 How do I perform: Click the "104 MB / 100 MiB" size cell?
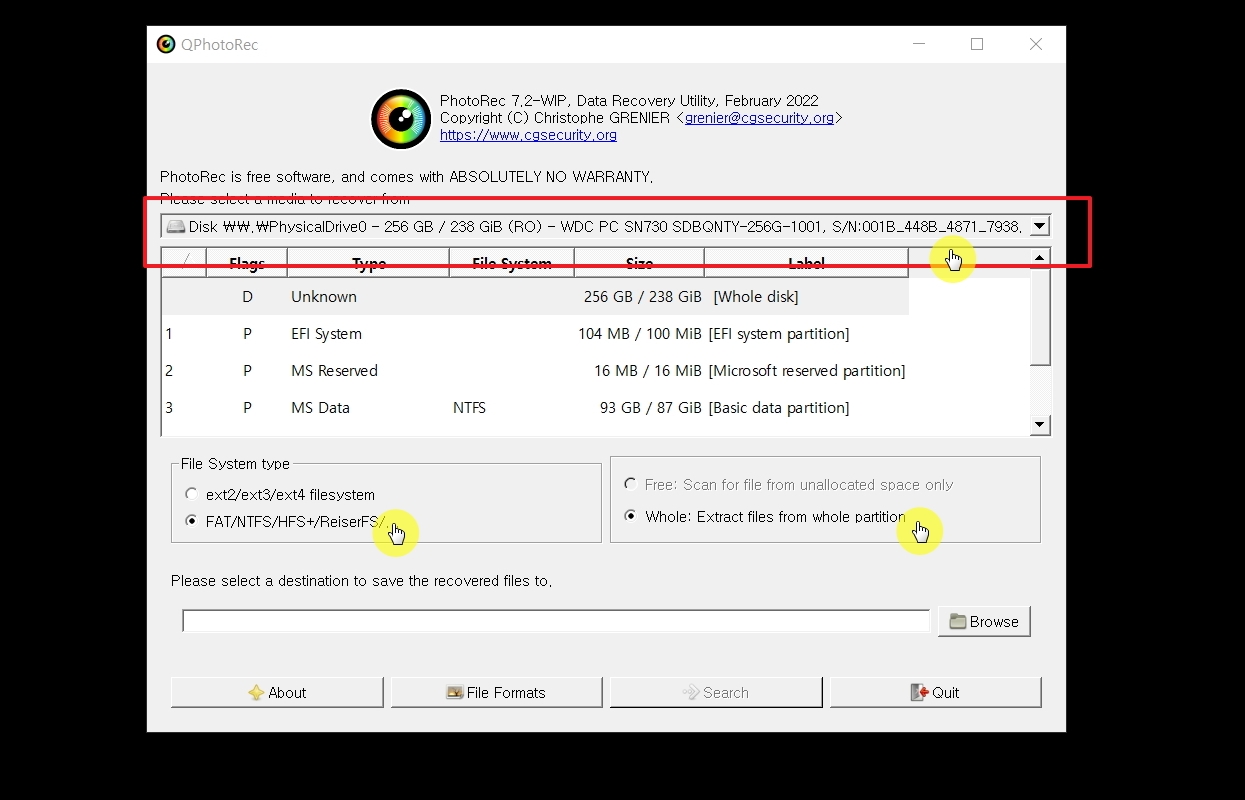pos(639,333)
